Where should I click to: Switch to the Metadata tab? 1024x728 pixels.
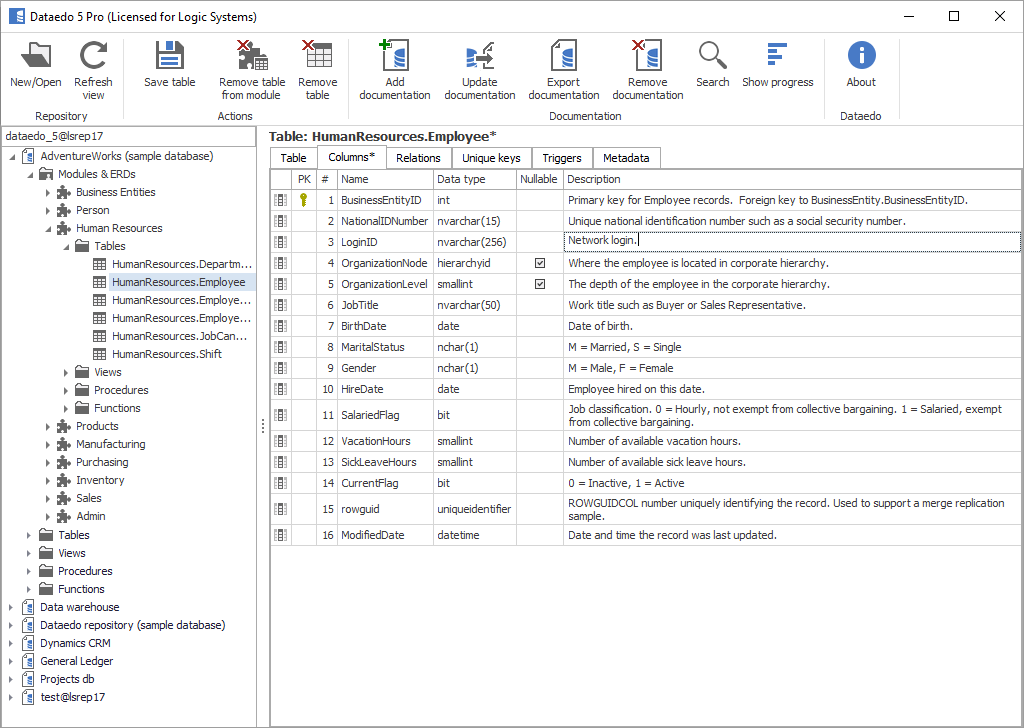pos(626,158)
